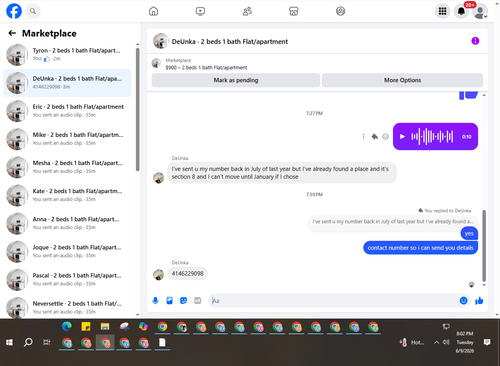
Task: Open the Marketplace storefront tab
Action: pos(293,11)
